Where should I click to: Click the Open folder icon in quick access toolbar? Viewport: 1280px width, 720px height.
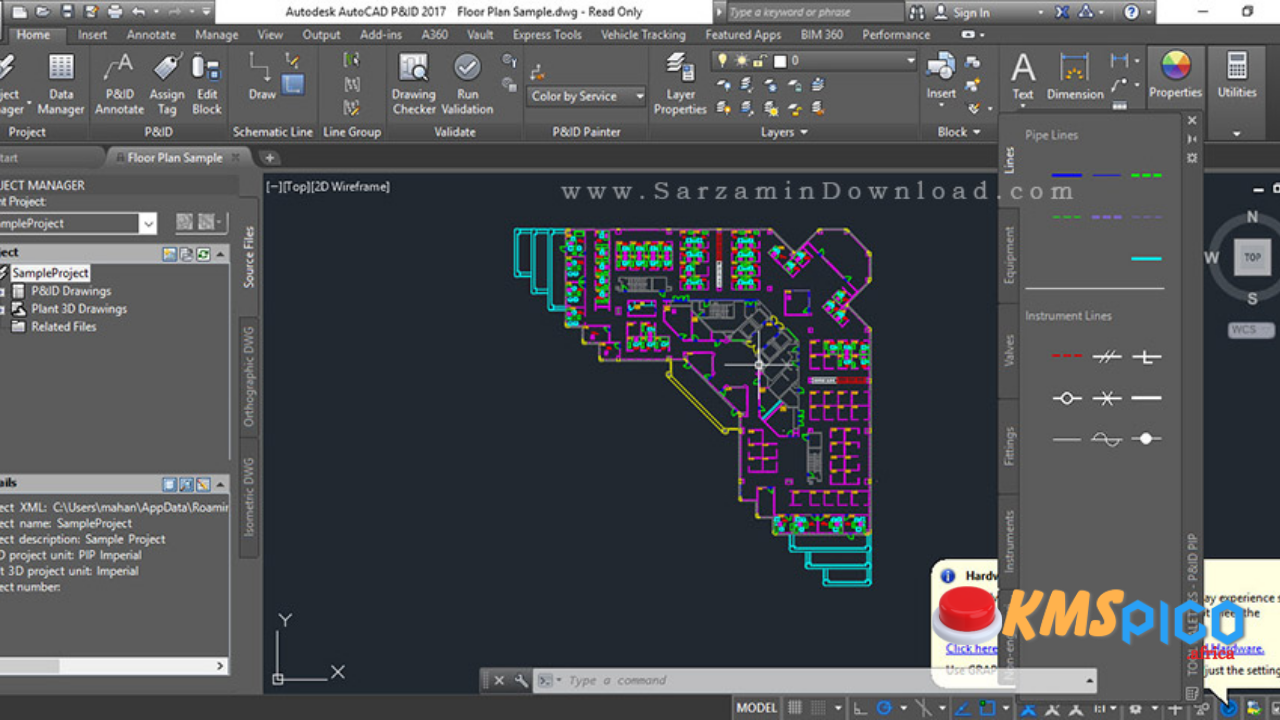tap(43, 12)
